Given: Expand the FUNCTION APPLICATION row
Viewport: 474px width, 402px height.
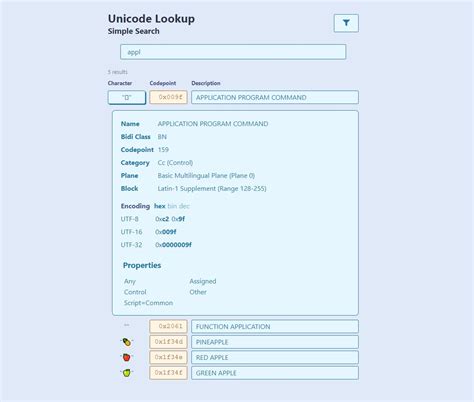Looking at the screenshot, I should pyautogui.click(x=275, y=326).
